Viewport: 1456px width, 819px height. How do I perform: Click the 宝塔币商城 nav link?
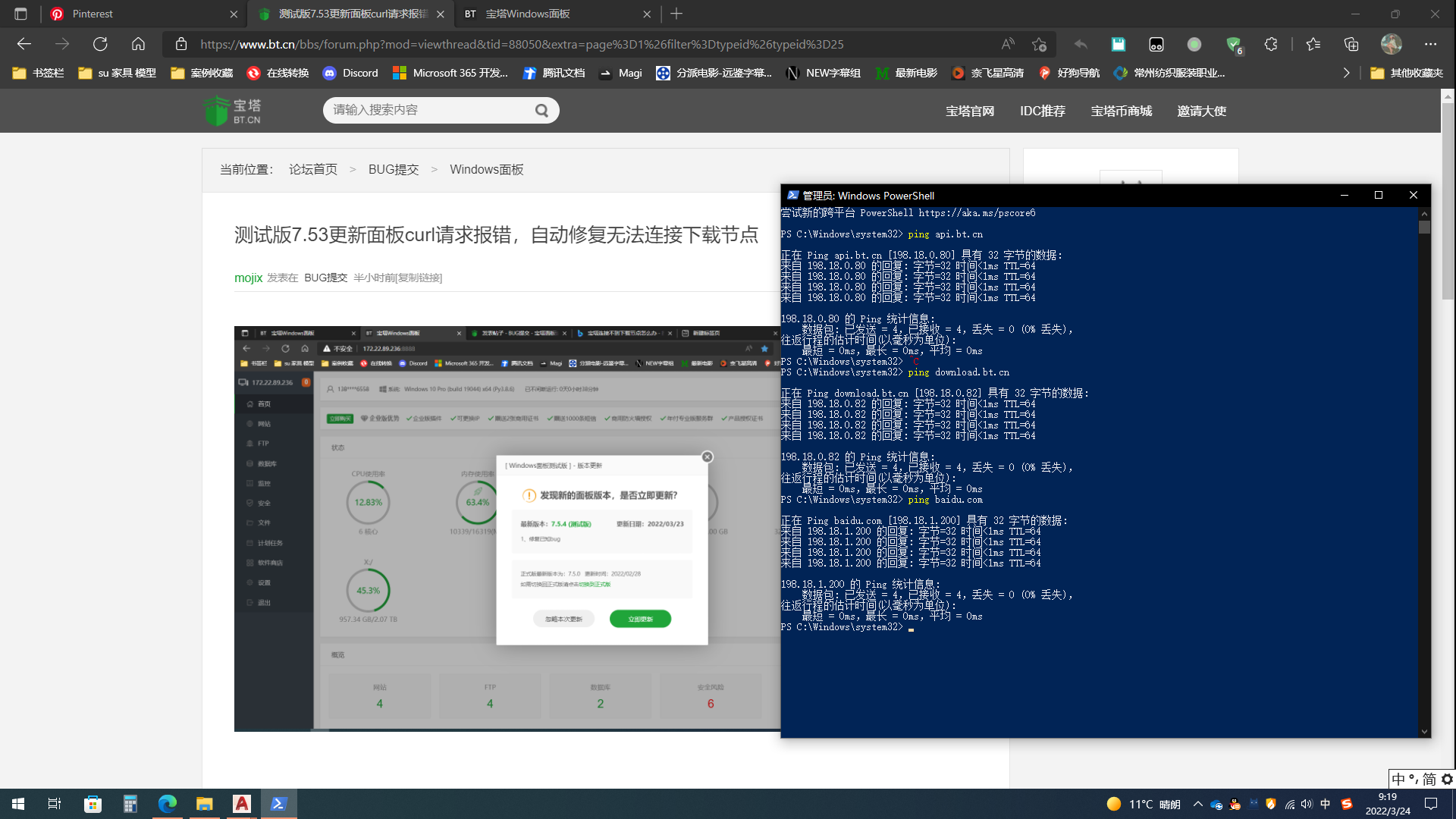pos(1122,111)
